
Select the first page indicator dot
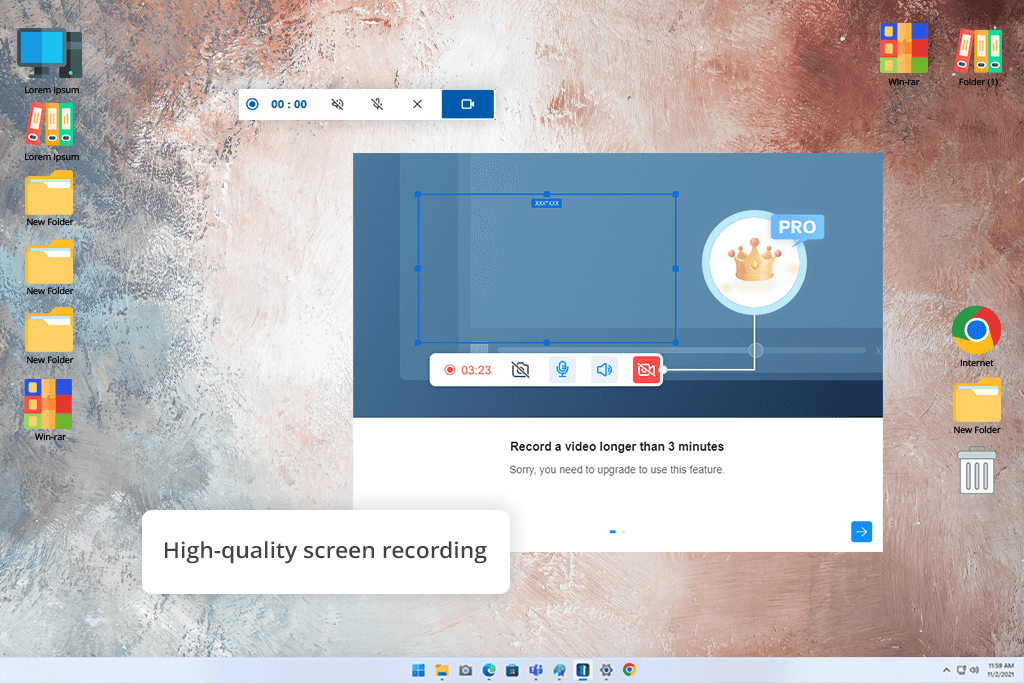click(613, 532)
